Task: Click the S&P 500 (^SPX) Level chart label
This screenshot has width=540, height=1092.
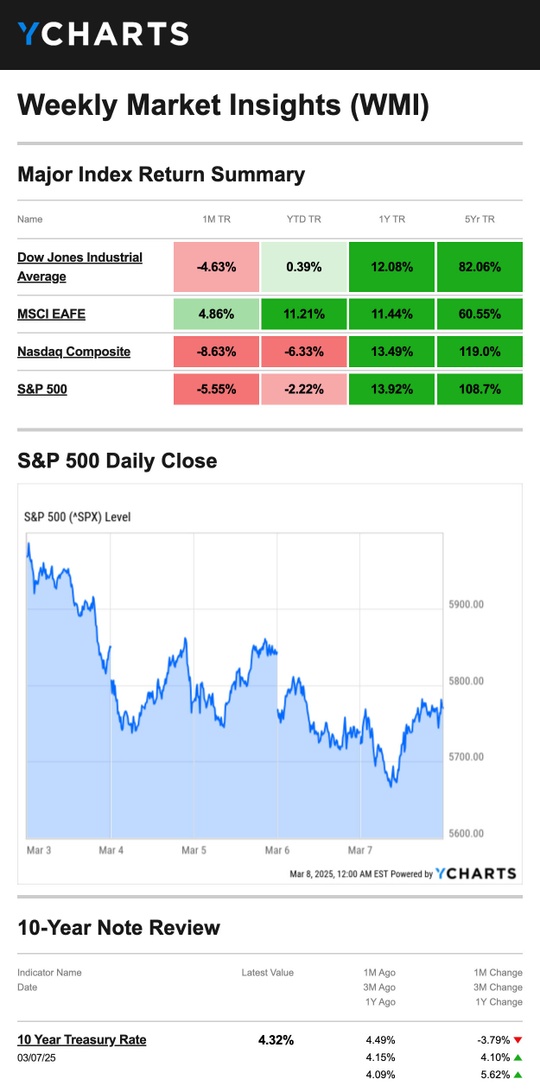Action: [x=77, y=517]
